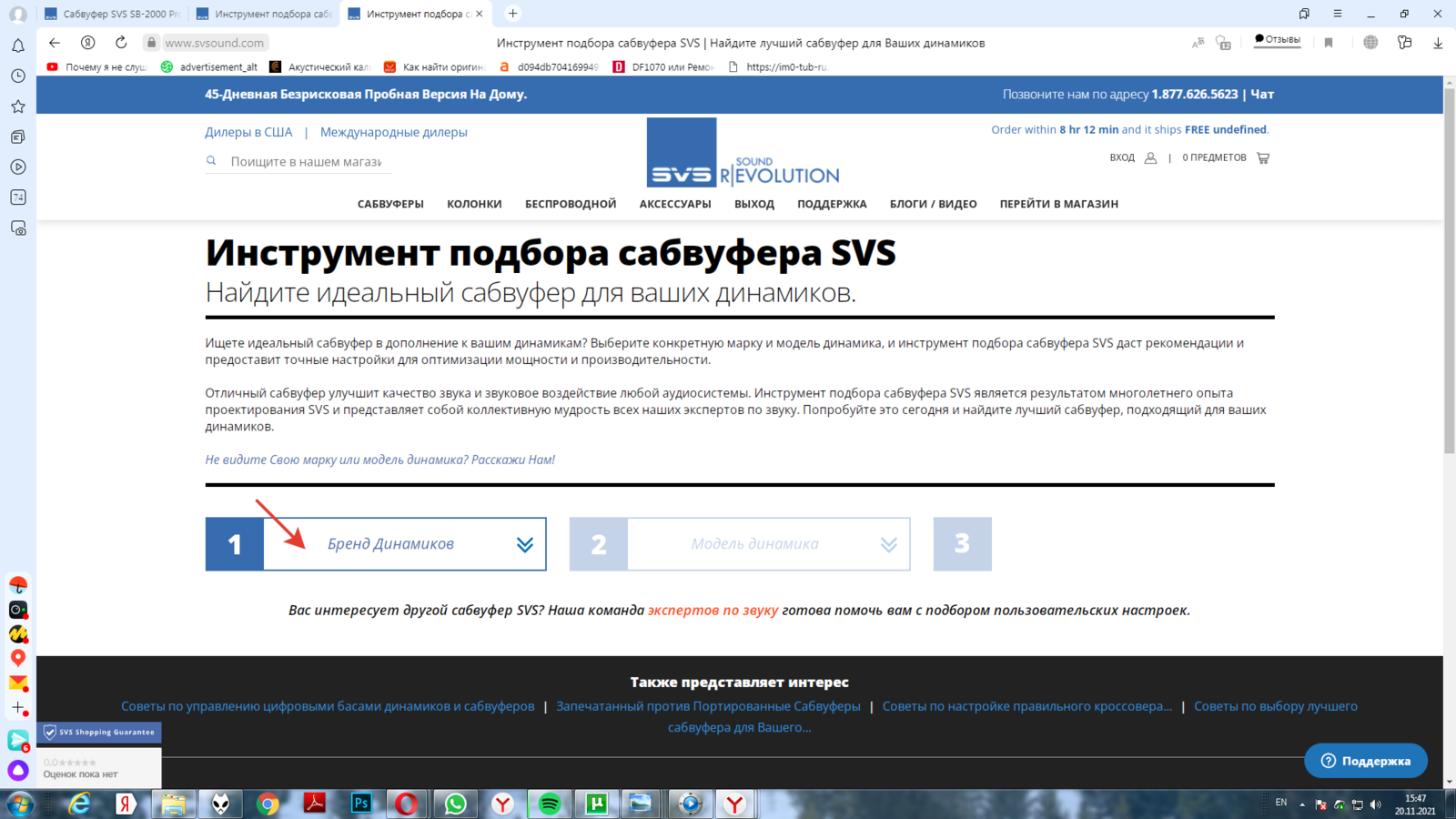Open Spotify from taskbar
Viewport: 1456px width, 819px height.
(550, 804)
